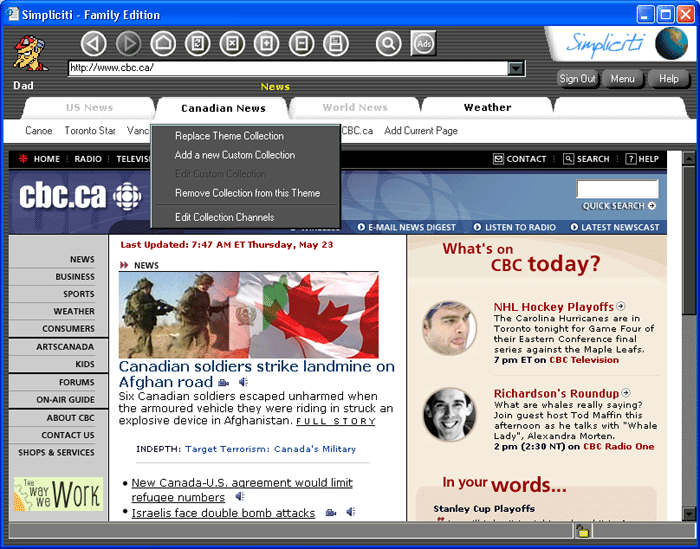
Task: Click the cbc.ca logo
Action: [x=80, y=195]
